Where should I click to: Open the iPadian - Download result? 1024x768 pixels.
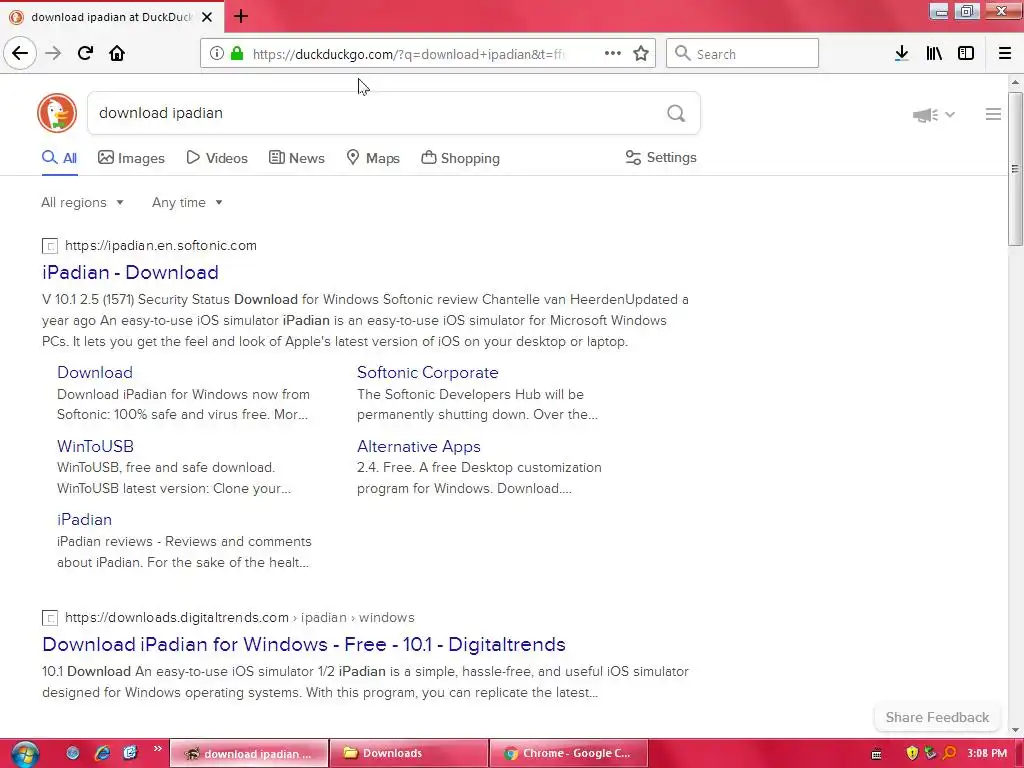(x=130, y=272)
